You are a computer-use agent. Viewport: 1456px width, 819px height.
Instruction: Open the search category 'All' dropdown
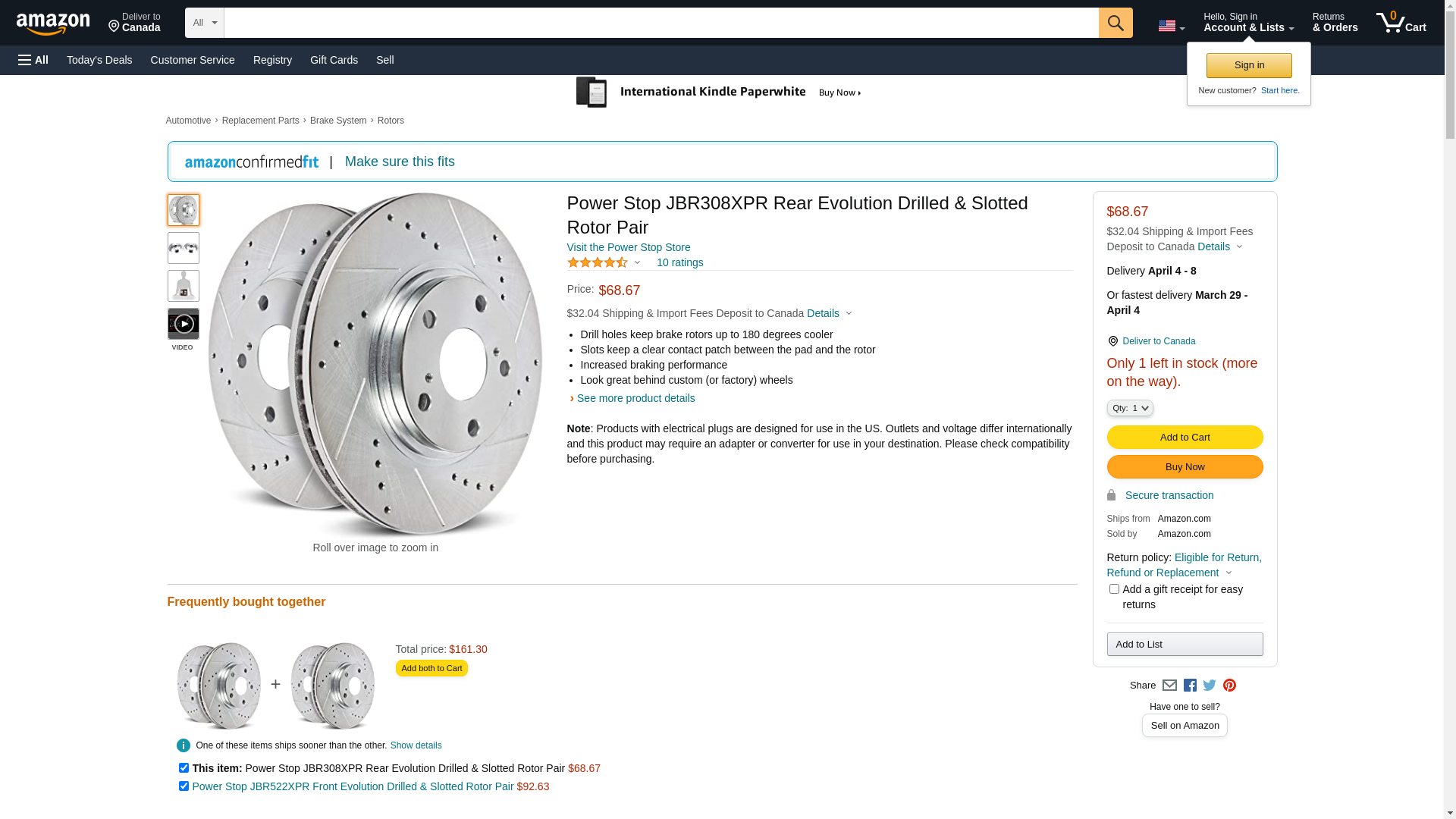204,23
